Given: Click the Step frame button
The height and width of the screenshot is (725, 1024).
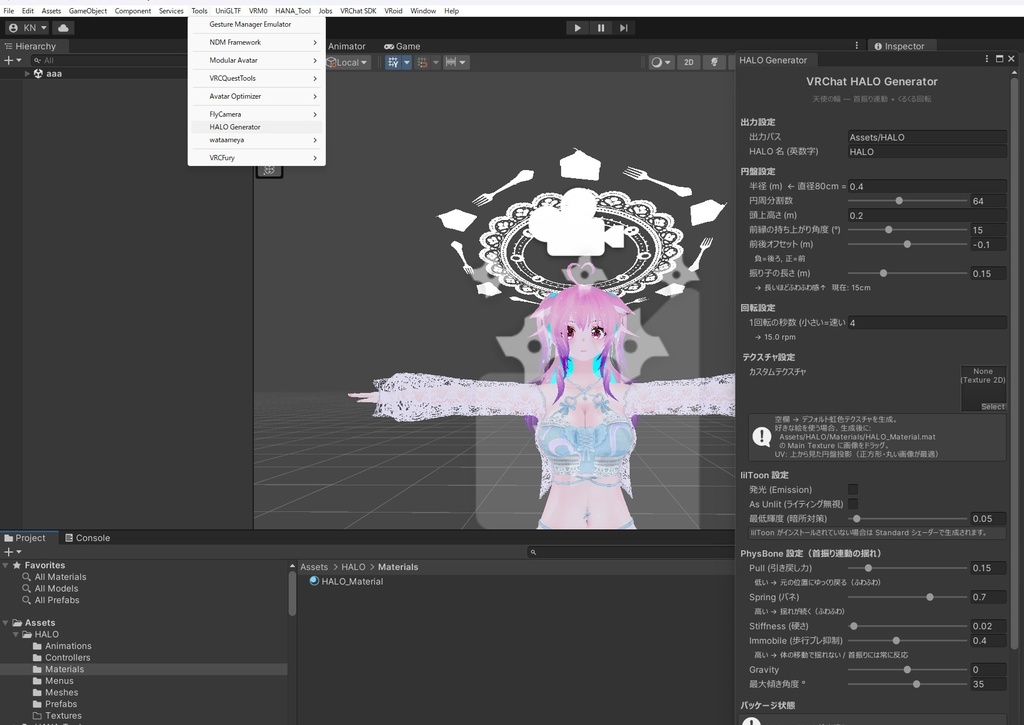Looking at the screenshot, I should point(623,27).
